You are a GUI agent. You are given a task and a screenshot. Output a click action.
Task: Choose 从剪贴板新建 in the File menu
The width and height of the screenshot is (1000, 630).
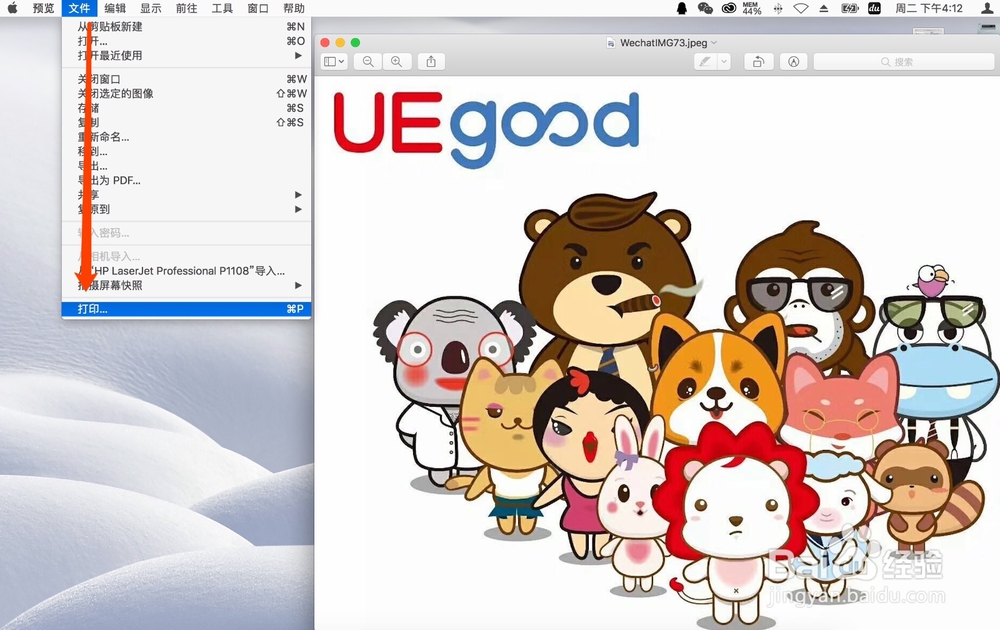[x=186, y=27]
